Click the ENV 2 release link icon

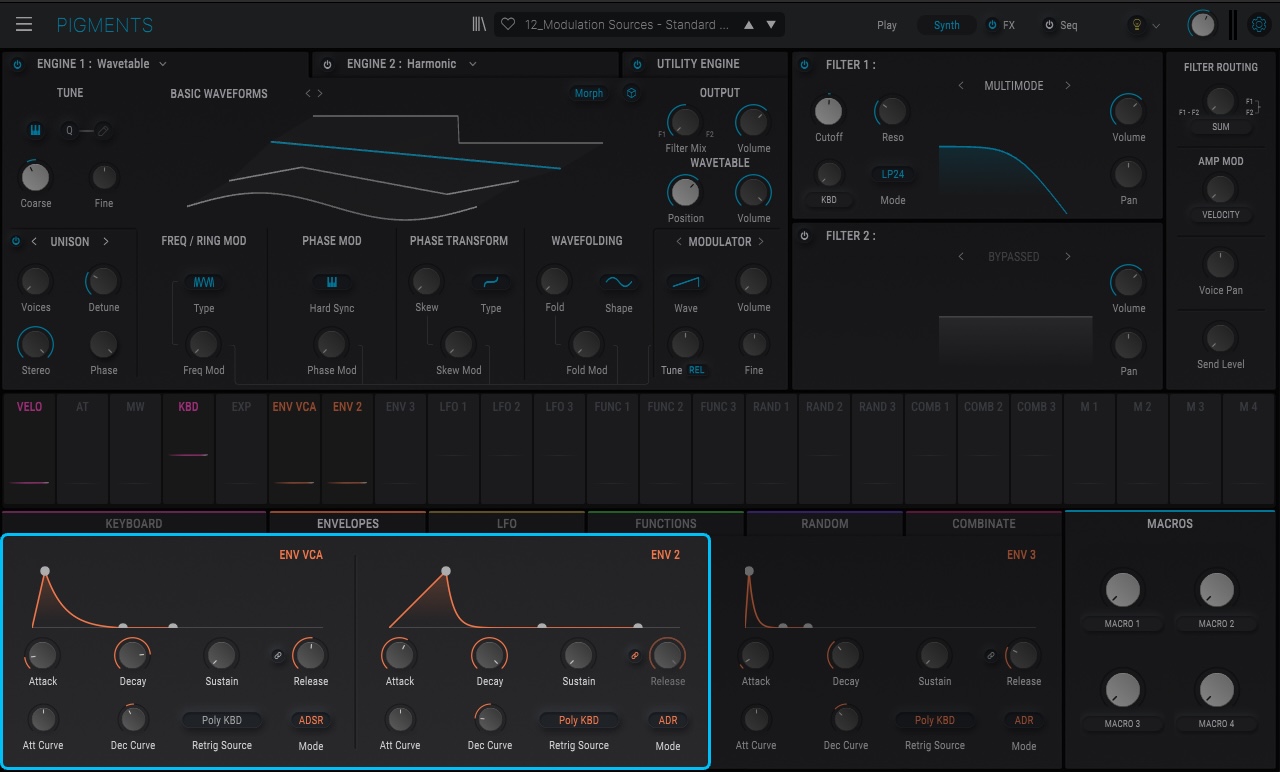(x=634, y=656)
